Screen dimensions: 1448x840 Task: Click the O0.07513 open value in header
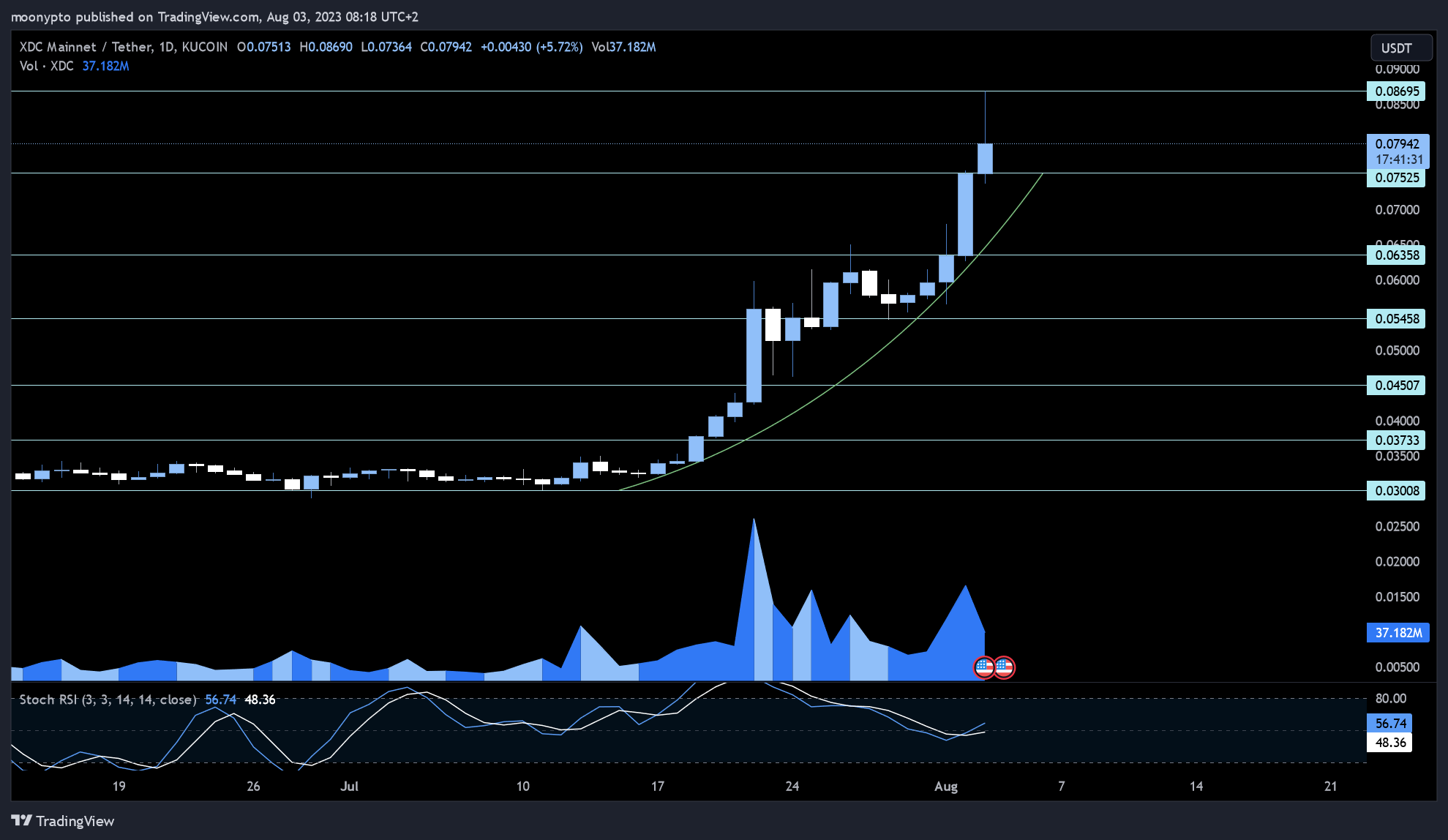pos(263,47)
